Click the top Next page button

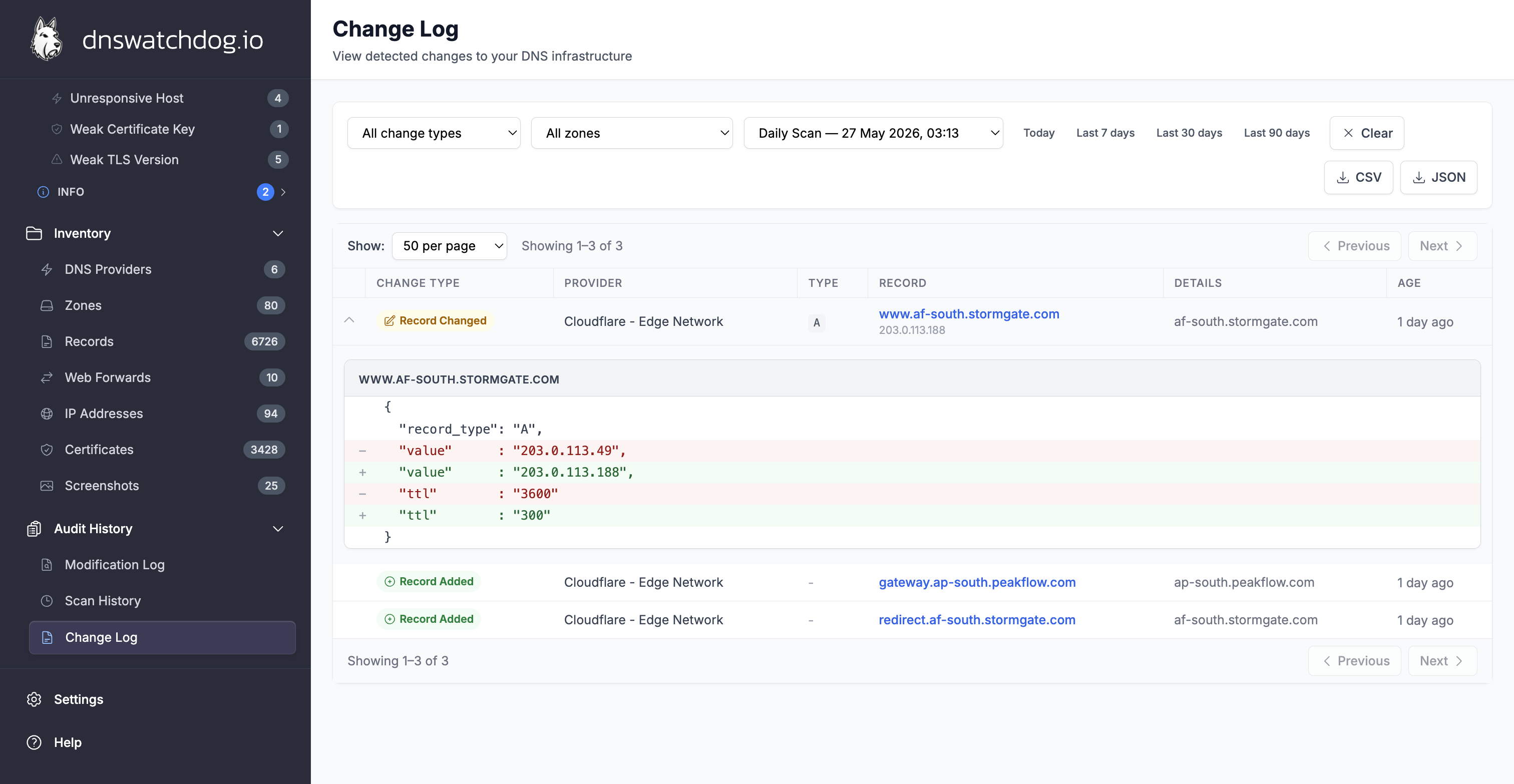(1442, 246)
